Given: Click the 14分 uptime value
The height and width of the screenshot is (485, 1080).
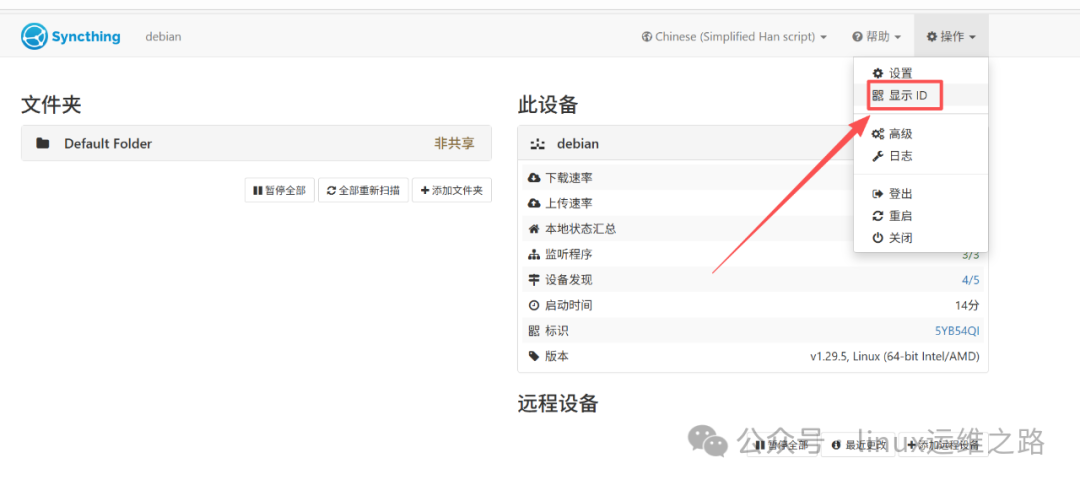Looking at the screenshot, I should [967, 305].
